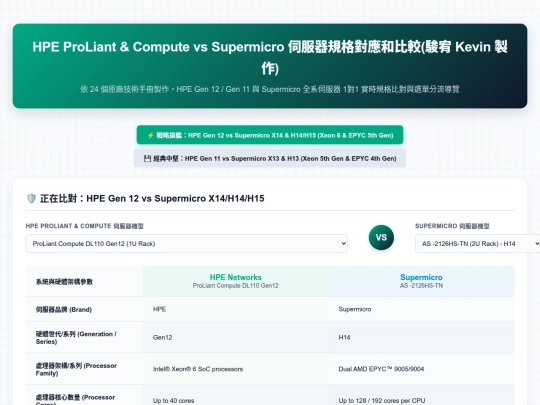
Task: Open the Supermicro server model dropdown
Action: [x=478, y=243]
